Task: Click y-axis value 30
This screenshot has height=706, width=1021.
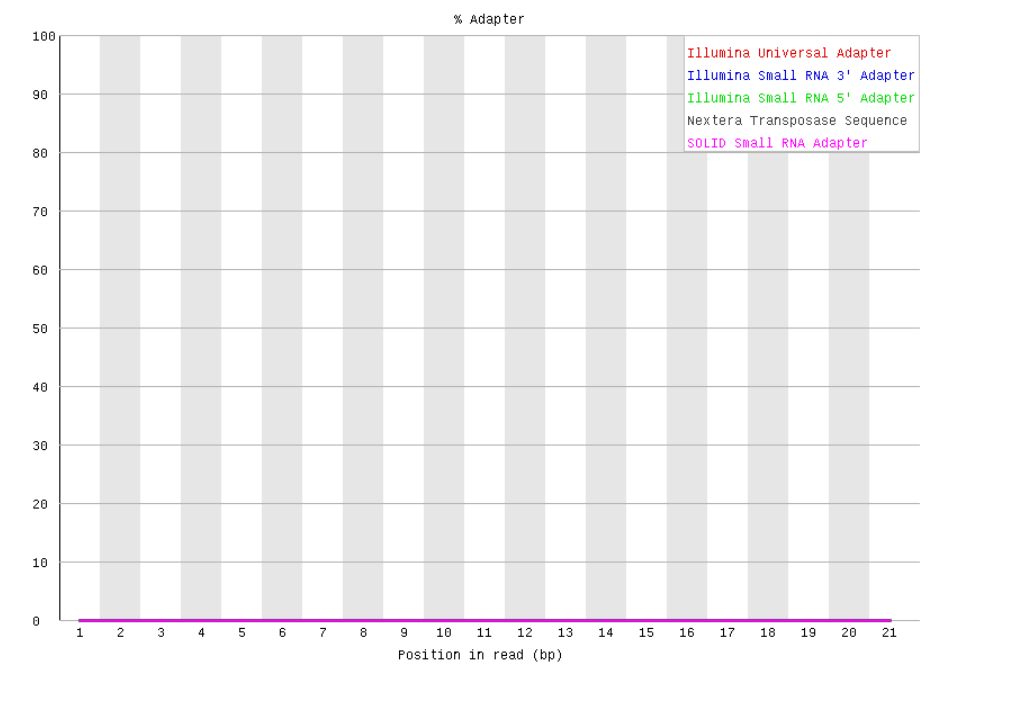Action: pyautogui.click(x=40, y=446)
